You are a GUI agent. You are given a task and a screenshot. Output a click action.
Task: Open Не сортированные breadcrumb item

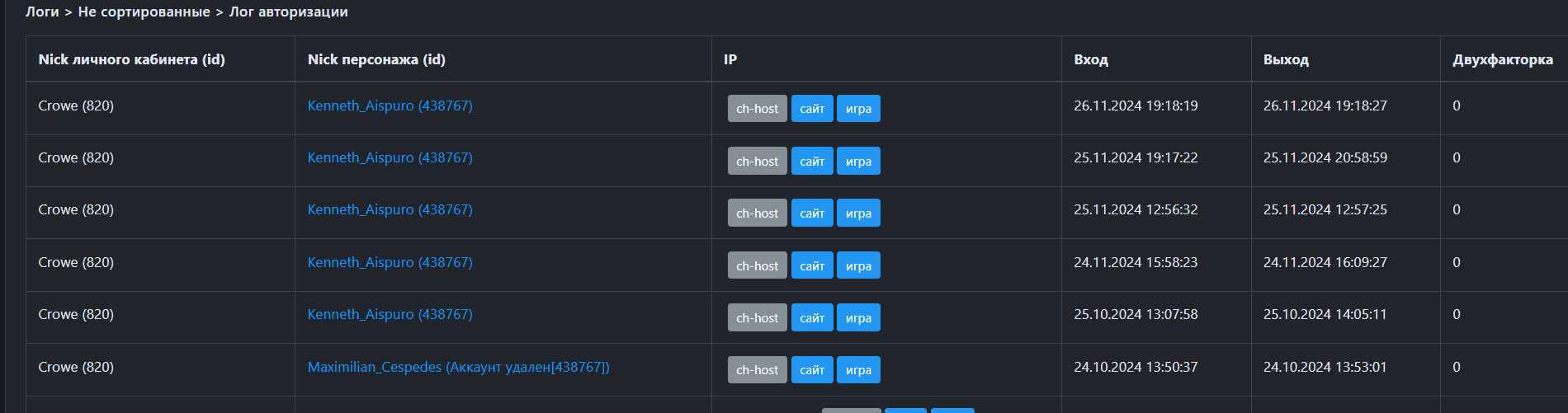(144, 12)
